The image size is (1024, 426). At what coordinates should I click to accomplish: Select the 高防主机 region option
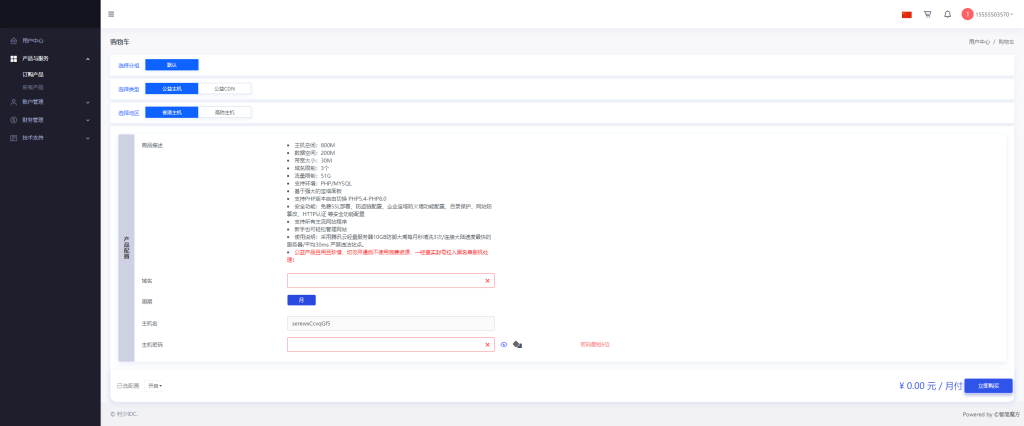224,113
